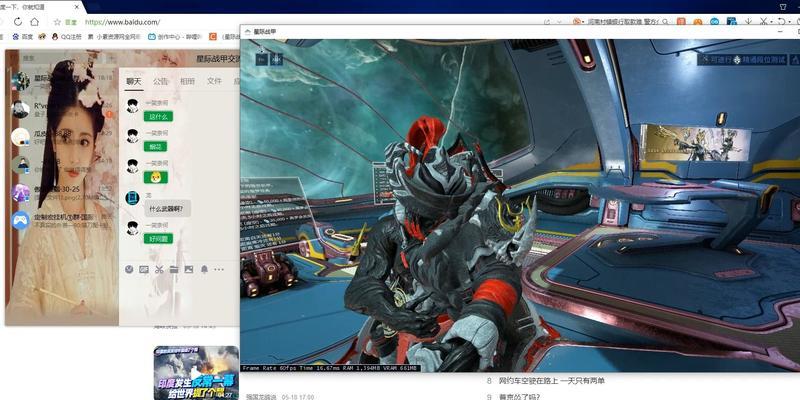
Task: Click the folder send-file icon in chat
Action: coord(174,269)
